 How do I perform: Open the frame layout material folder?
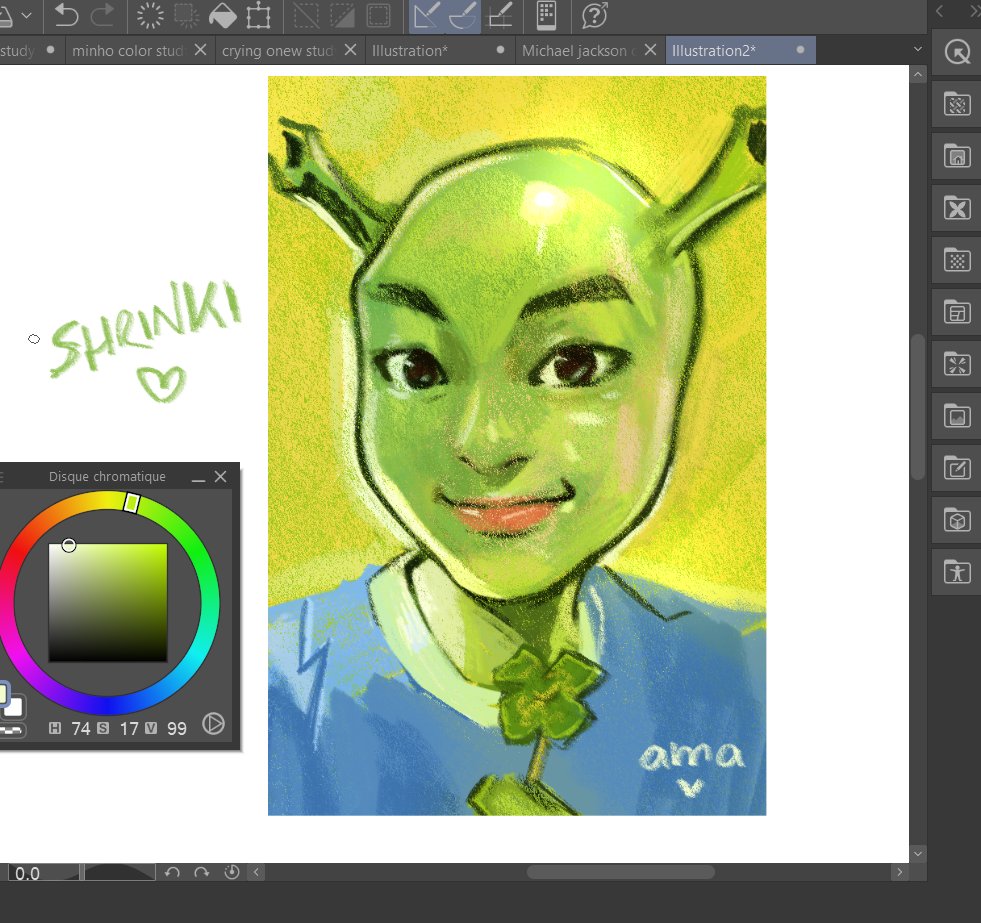click(957, 312)
